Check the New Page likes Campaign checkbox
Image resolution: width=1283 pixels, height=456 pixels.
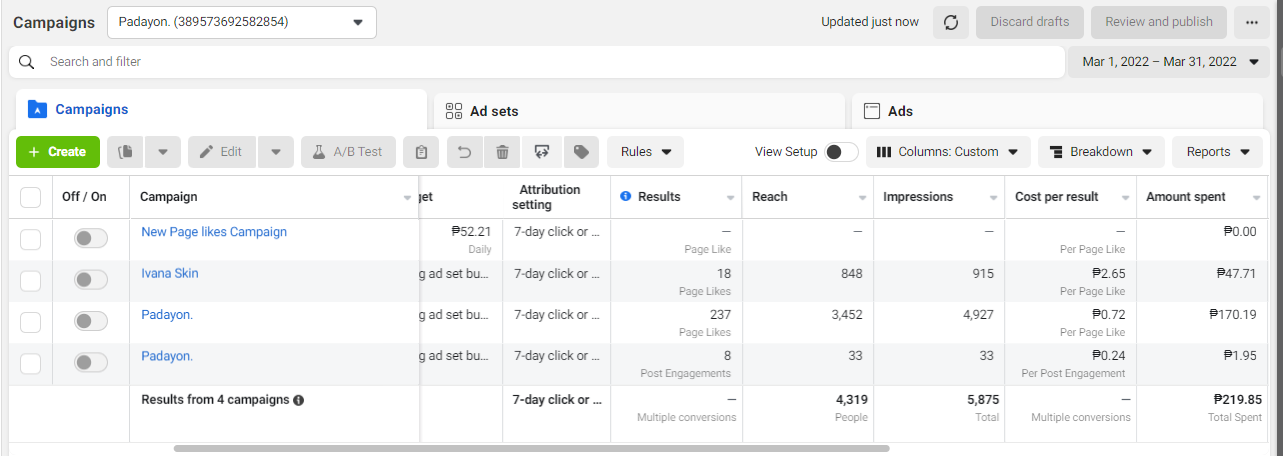pyautogui.click(x=31, y=239)
